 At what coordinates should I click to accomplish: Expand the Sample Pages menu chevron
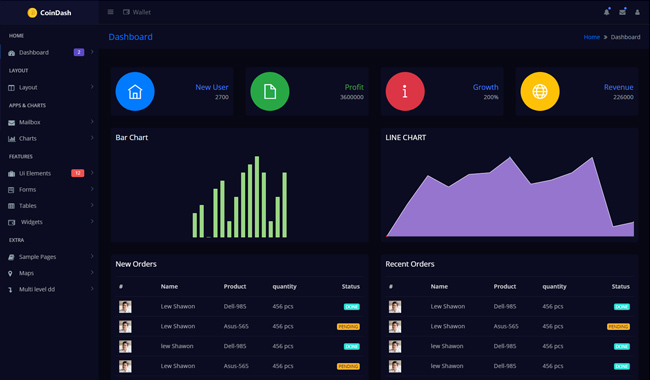[92, 256]
